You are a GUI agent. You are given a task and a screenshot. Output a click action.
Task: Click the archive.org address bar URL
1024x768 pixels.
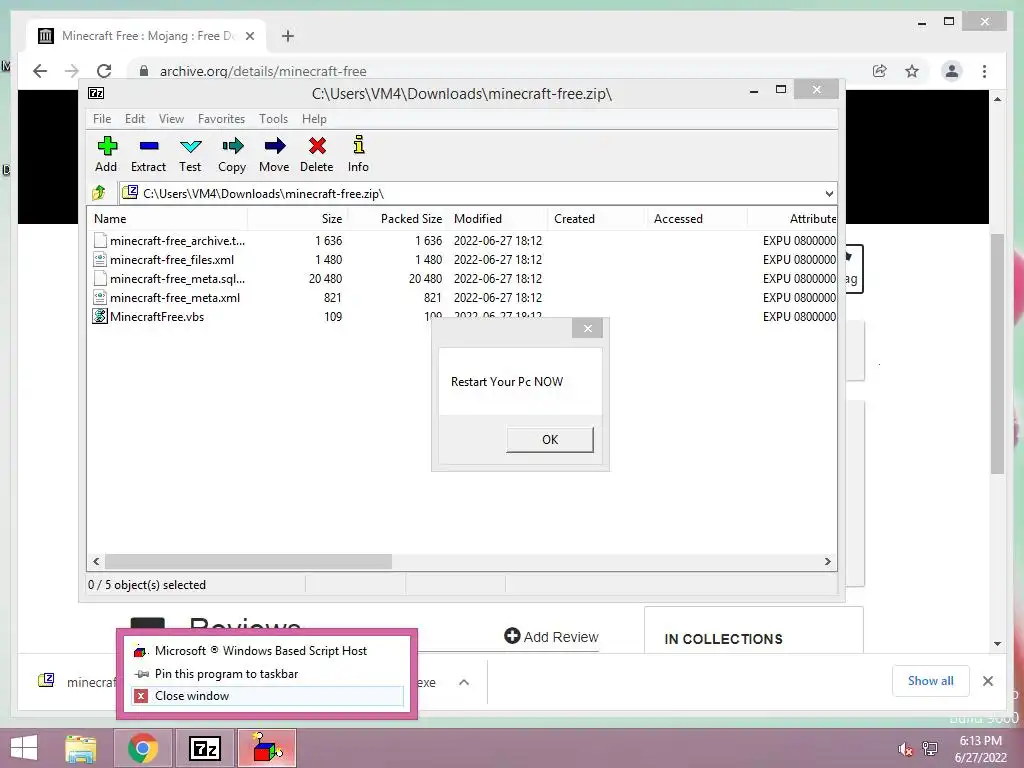(x=263, y=71)
